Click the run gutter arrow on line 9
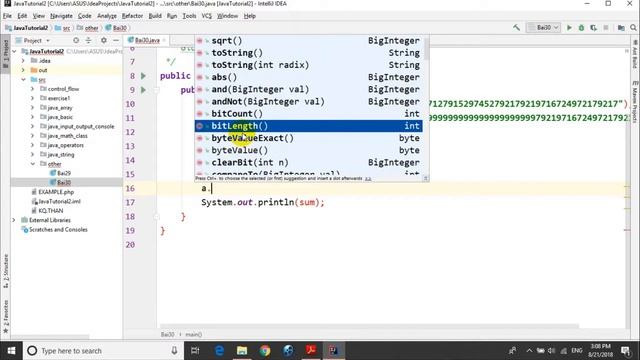This screenshot has width=640, height=360. click(143, 90)
